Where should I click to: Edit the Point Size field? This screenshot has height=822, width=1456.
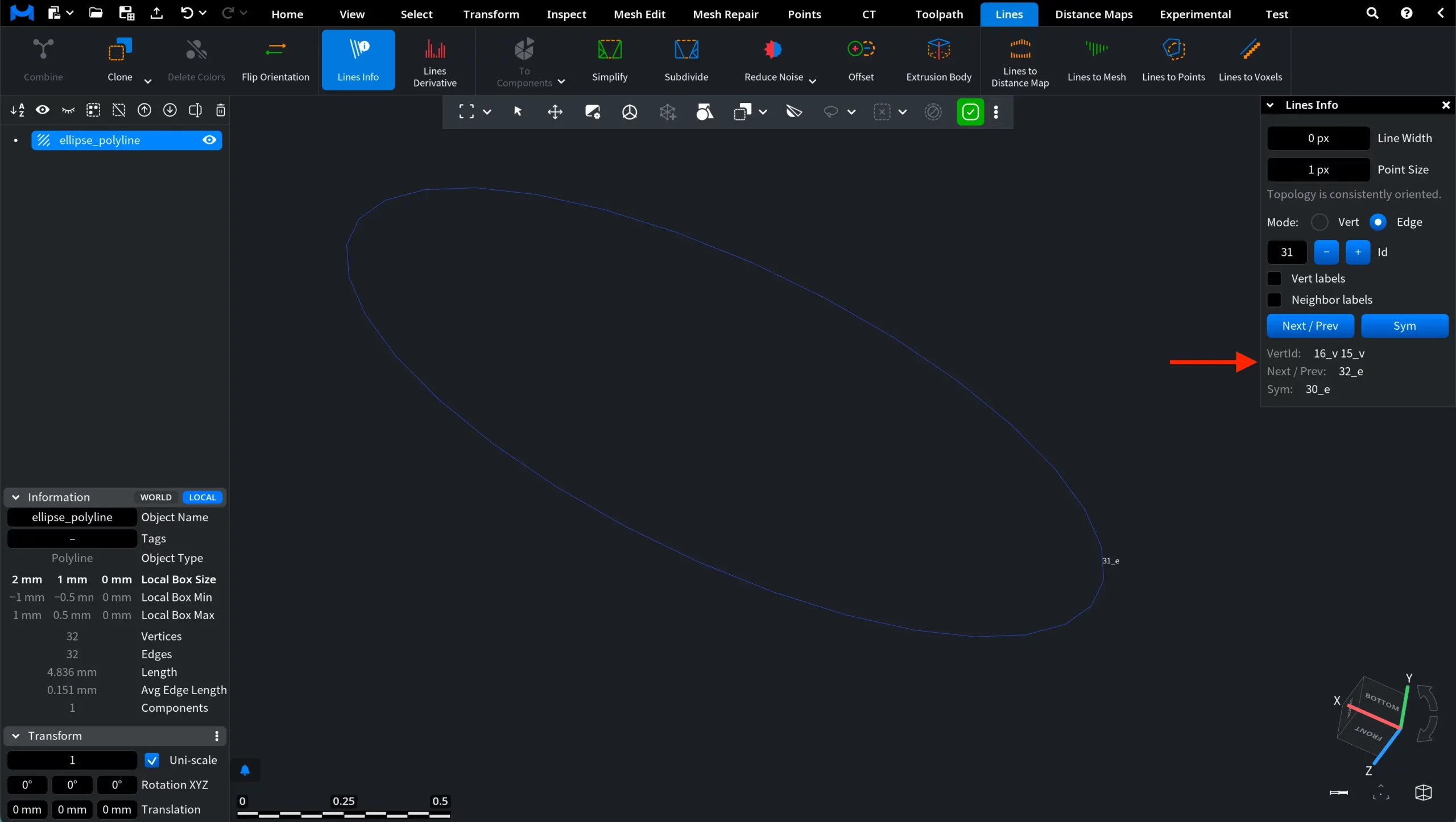tap(1318, 169)
